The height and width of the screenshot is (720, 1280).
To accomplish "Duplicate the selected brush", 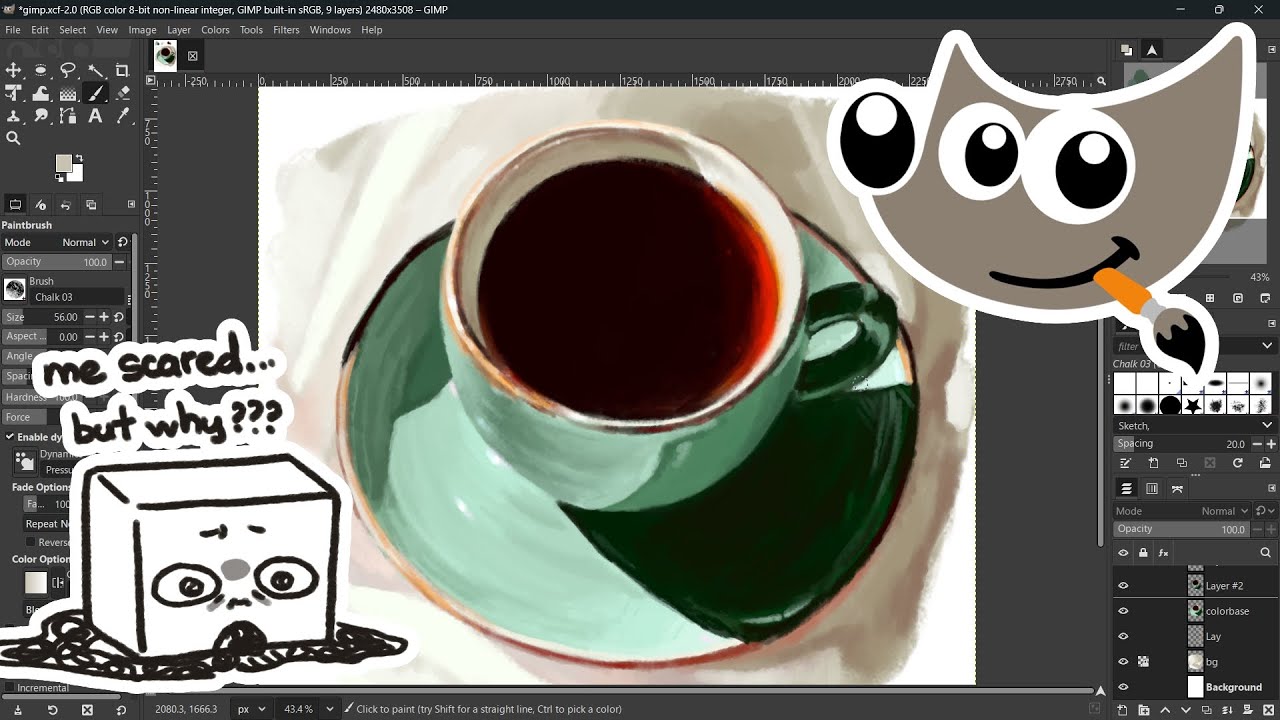I will (x=1182, y=463).
